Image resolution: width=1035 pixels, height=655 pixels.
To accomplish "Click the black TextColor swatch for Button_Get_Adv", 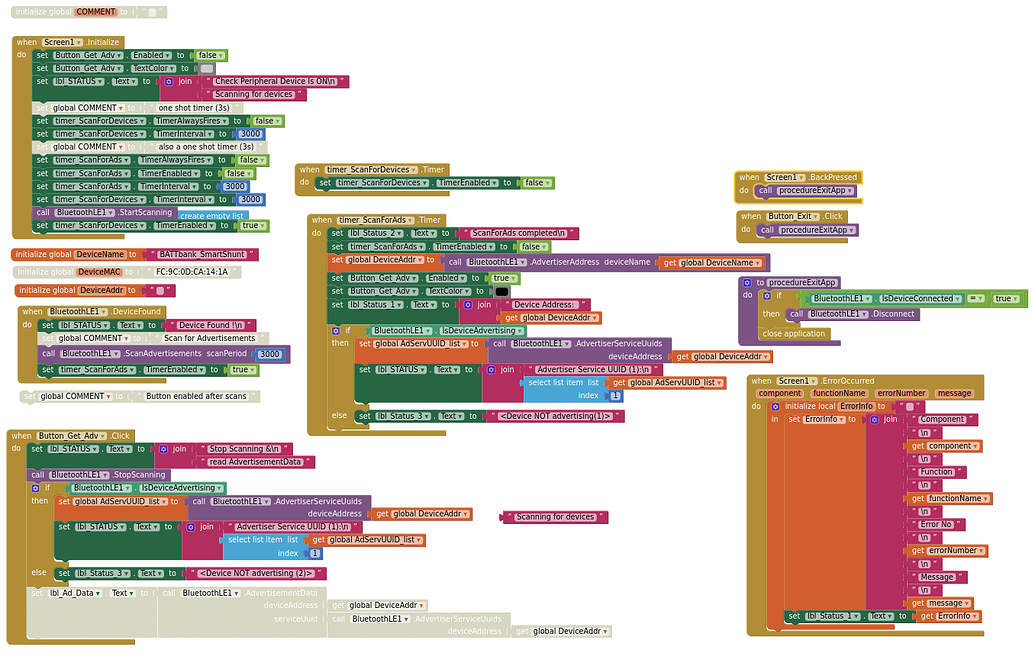I will pos(502,291).
